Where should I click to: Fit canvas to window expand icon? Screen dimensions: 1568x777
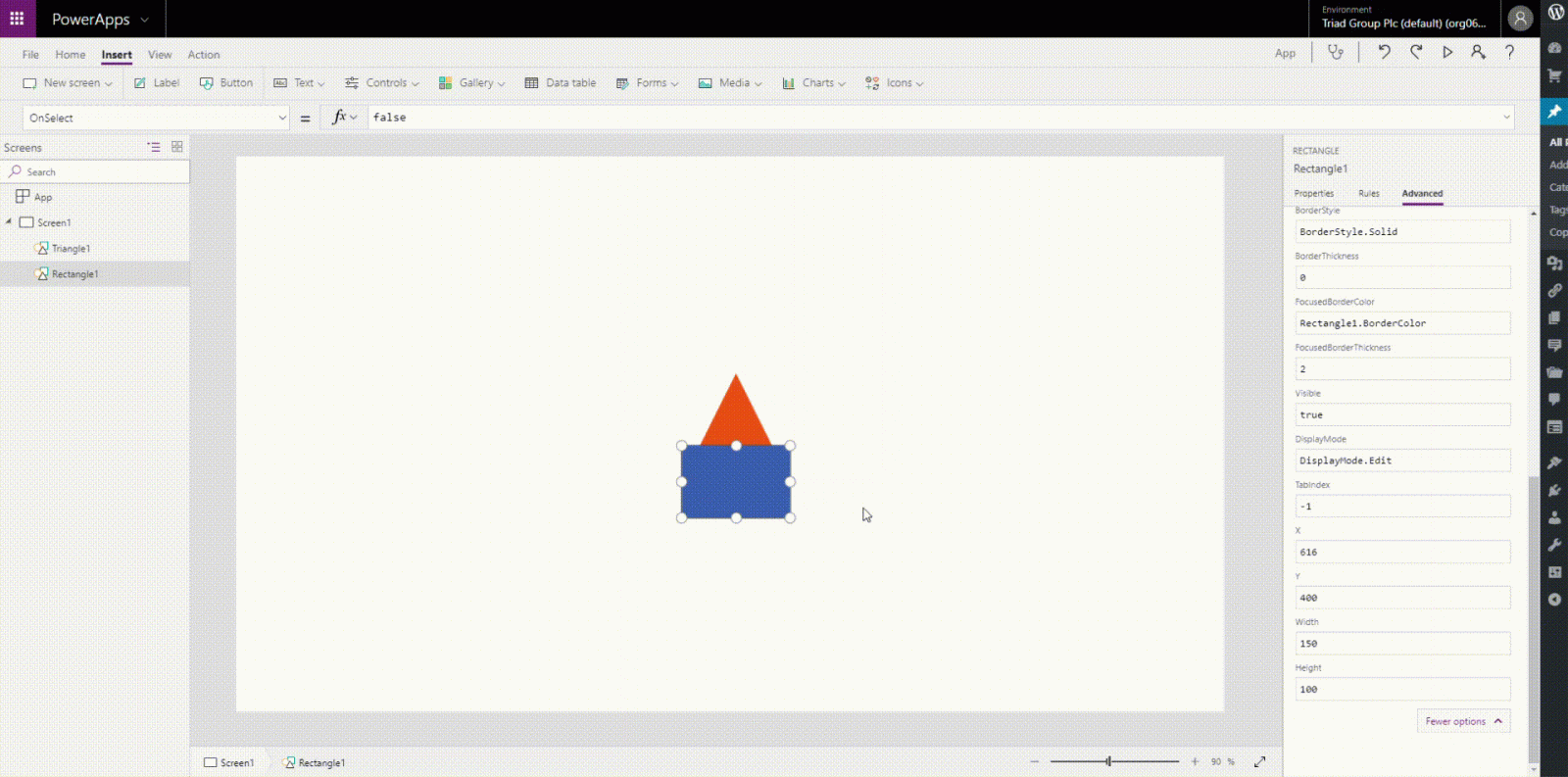[1260, 761]
